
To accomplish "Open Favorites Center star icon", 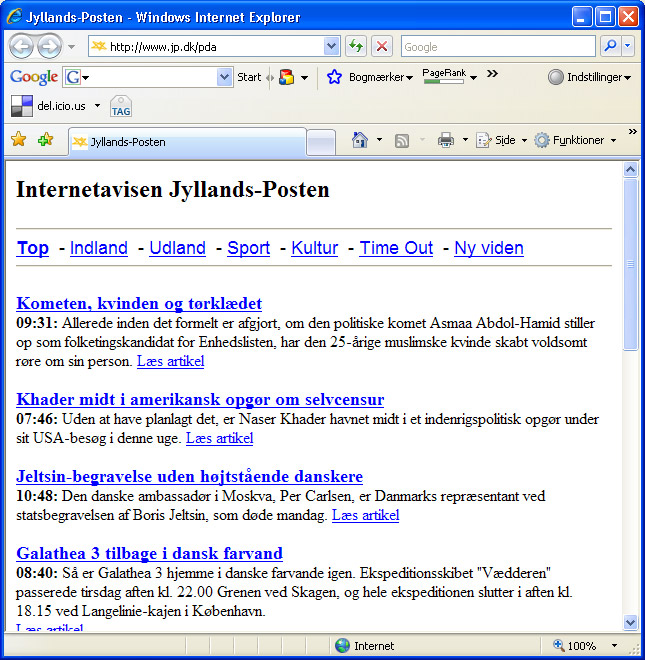I will tap(19, 139).
